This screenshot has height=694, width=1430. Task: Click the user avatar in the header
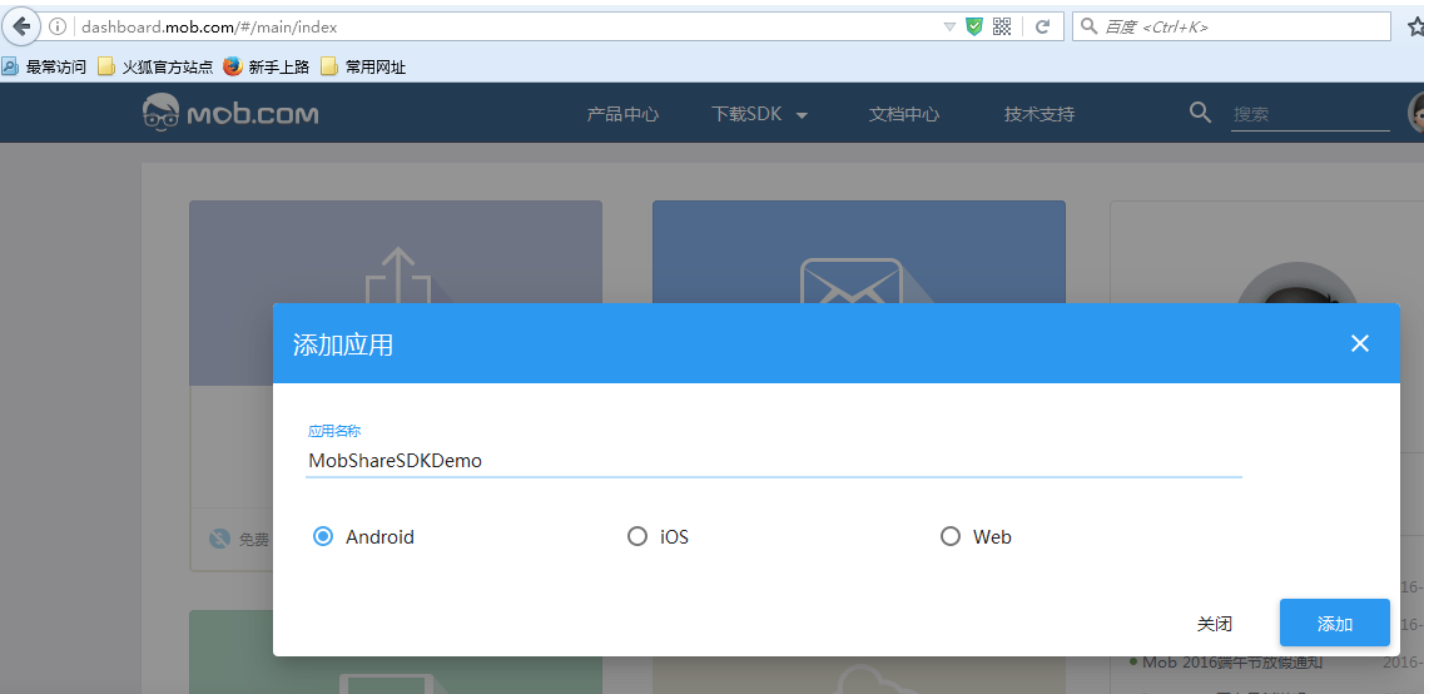[x=1417, y=113]
